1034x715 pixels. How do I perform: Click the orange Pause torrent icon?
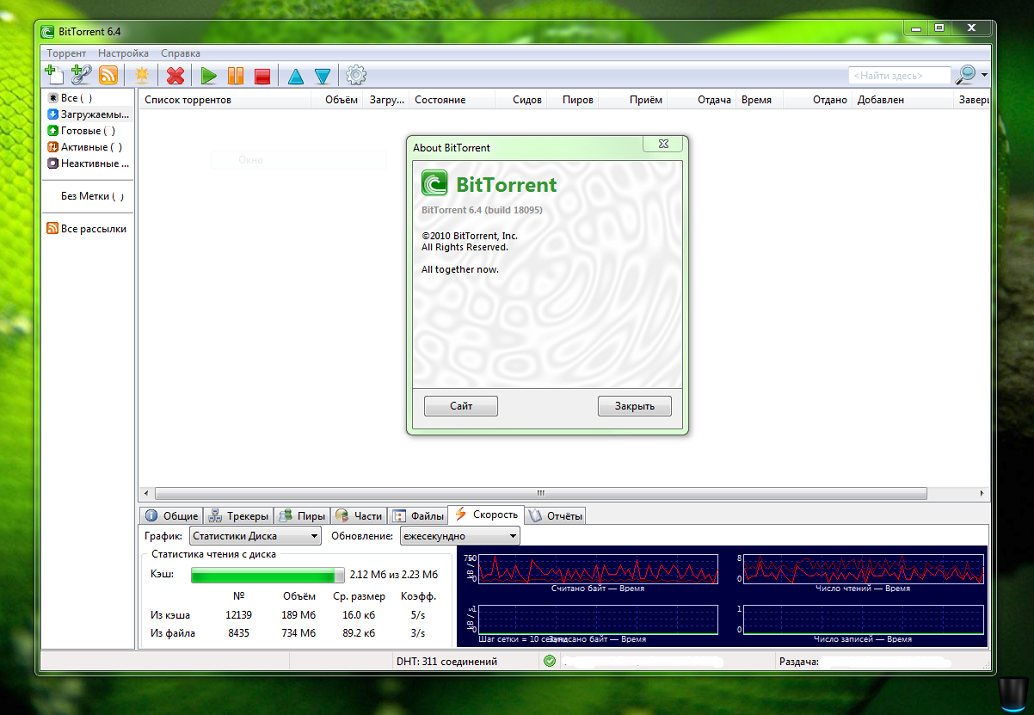tap(235, 76)
